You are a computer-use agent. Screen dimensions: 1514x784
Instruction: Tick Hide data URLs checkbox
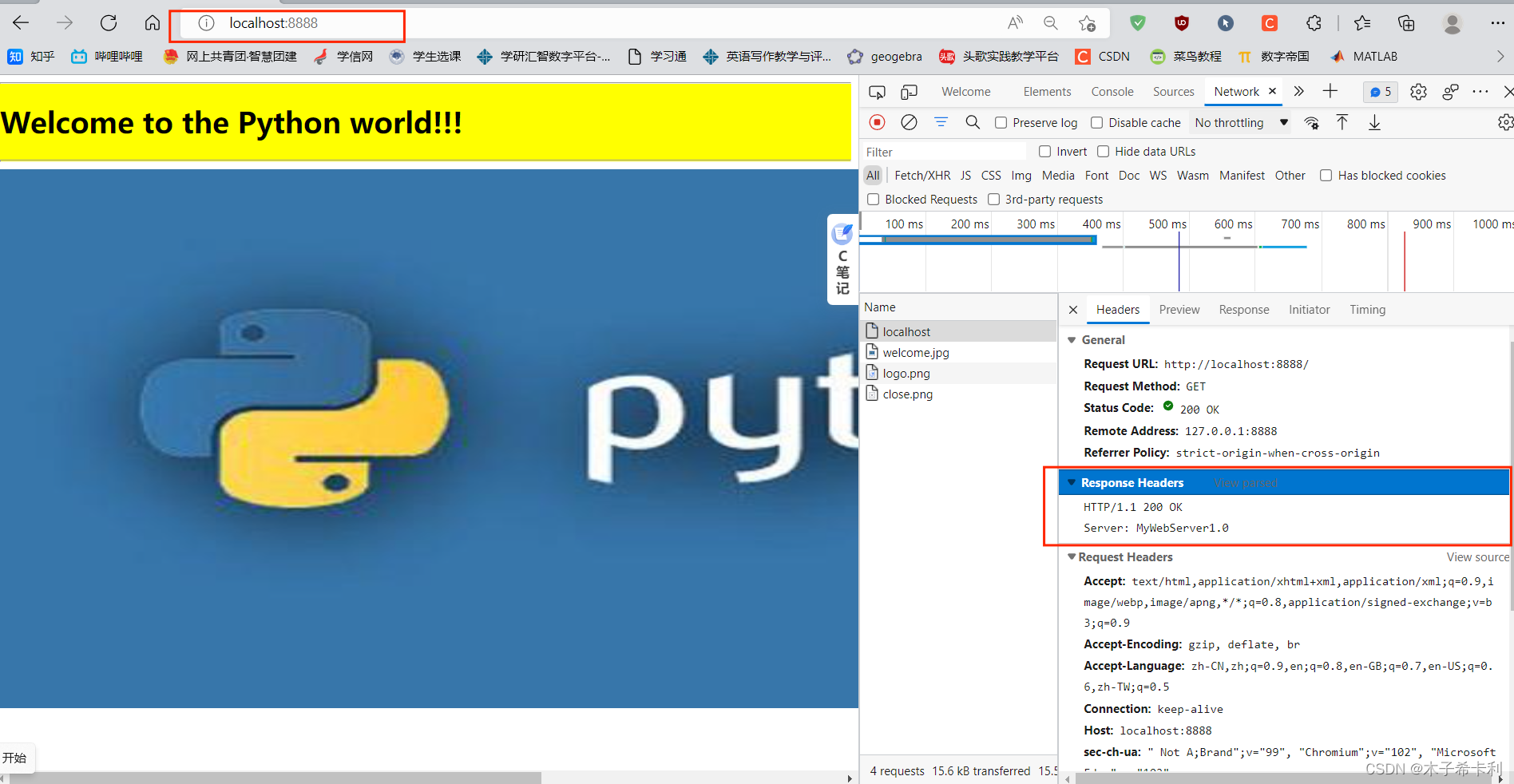[1103, 152]
